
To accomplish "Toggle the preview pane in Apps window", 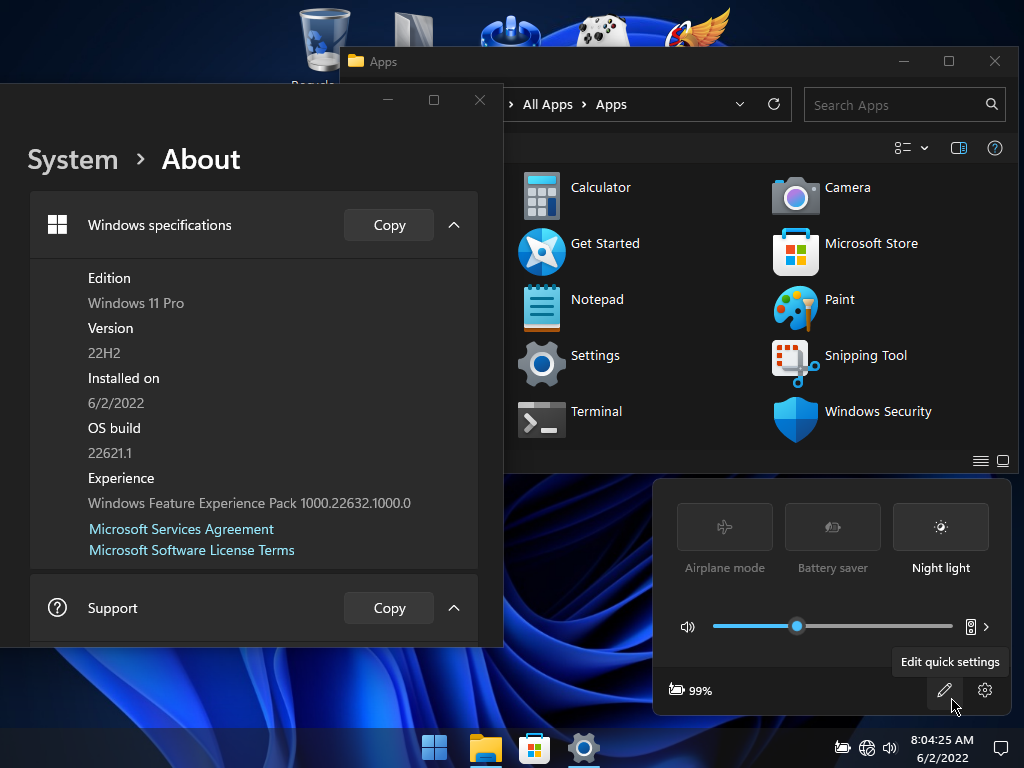I will click(959, 148).
